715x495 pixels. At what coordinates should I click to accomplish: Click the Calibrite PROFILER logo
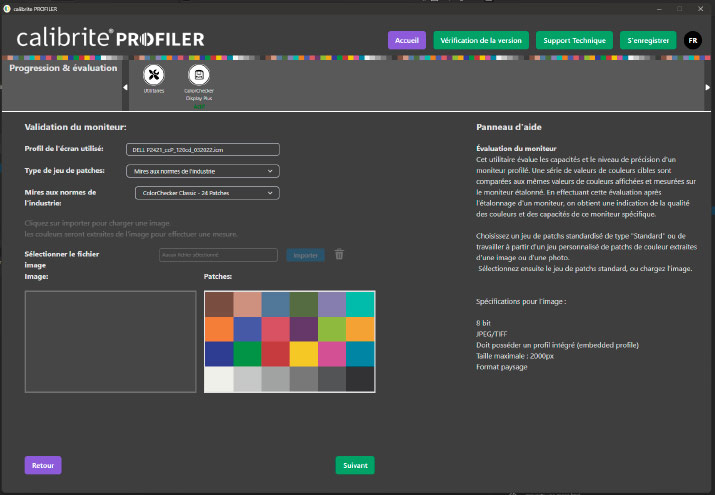(110, 38)
